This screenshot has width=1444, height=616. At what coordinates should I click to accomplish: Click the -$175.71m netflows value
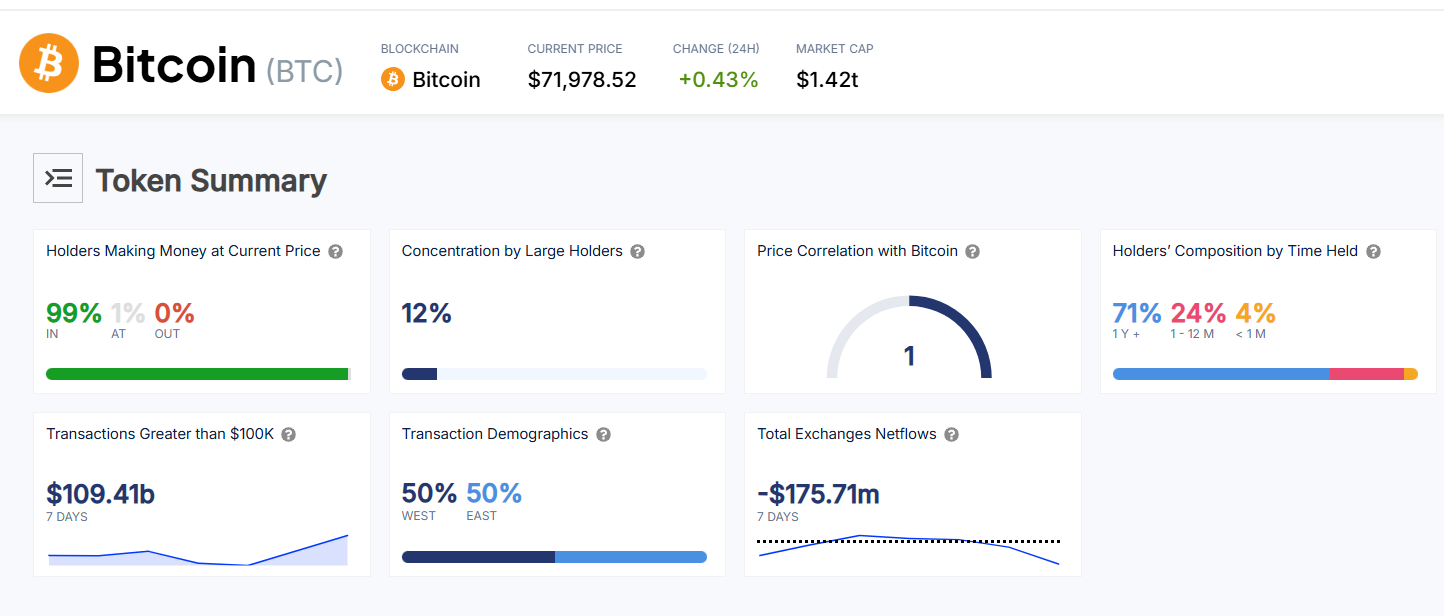pyautogui.click(x=818, y=494)
